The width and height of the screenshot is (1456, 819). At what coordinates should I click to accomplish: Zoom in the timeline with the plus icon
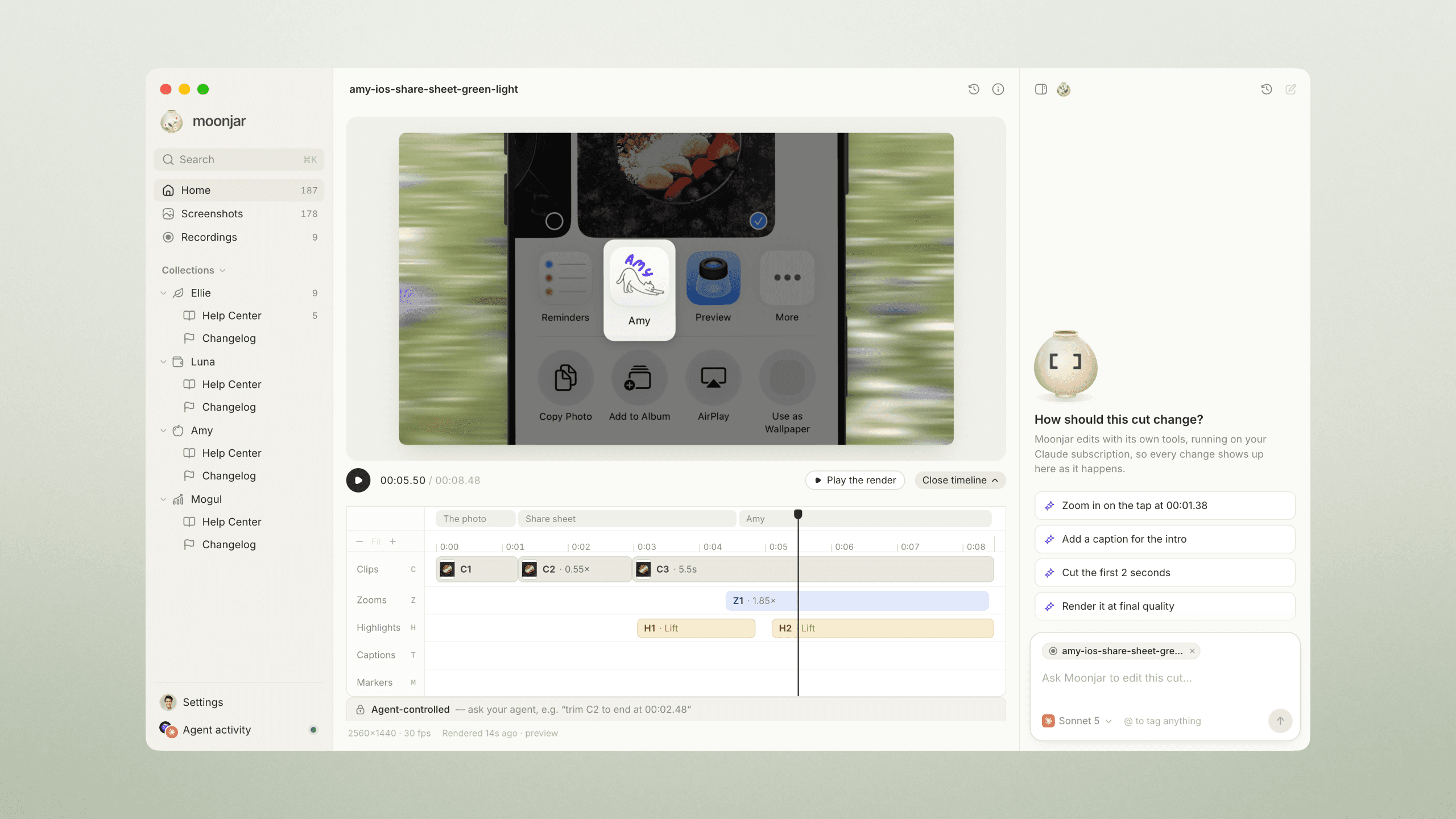(392, 541)
